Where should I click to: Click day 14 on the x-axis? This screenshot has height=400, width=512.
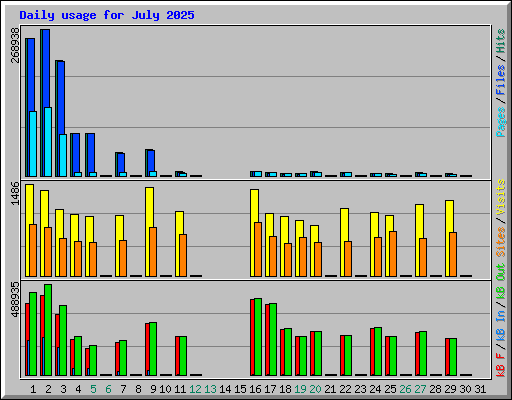coord(225,389)
